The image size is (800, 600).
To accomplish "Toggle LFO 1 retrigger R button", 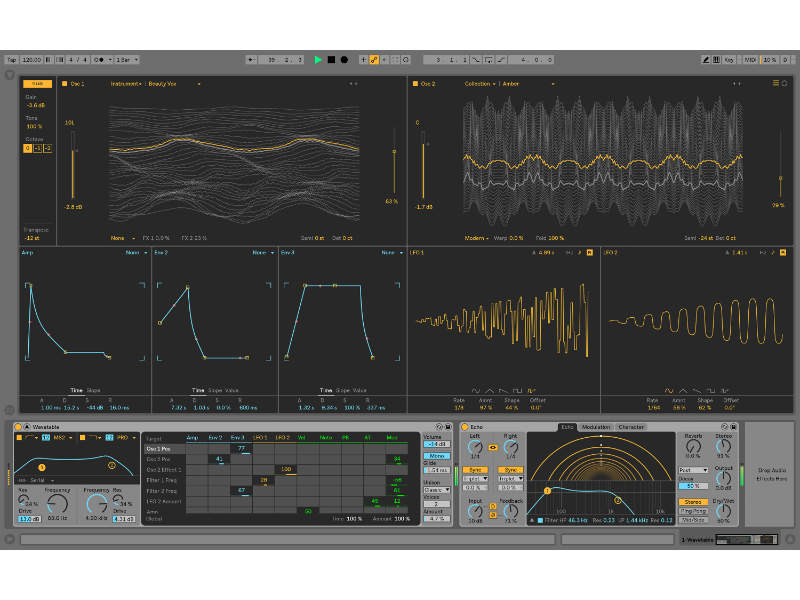I will click(x=590, y=253).
